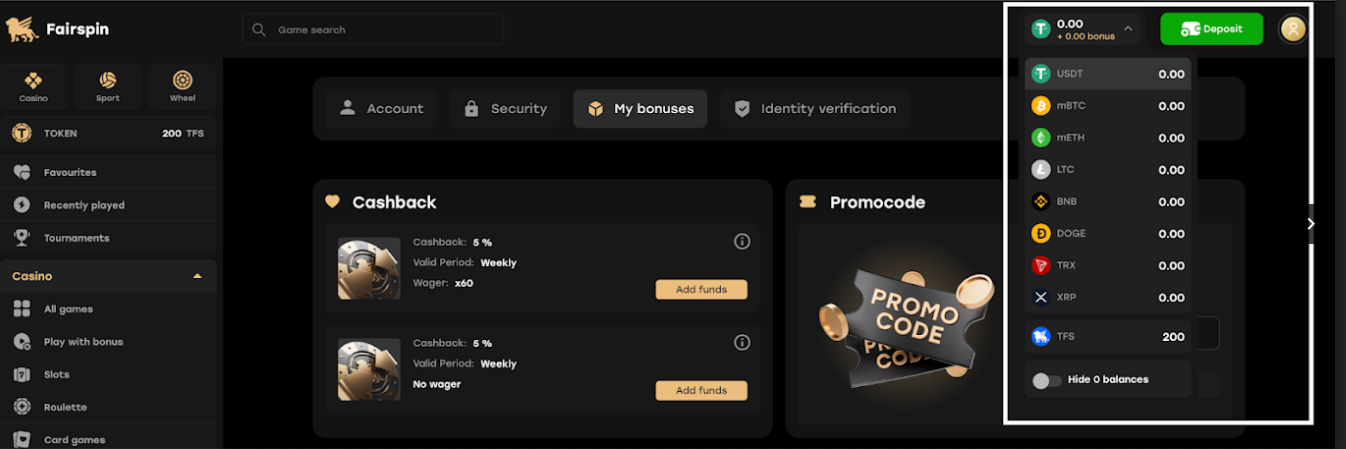Image resolution: width=1346 pixels, height=449 pixels.
Task: Open the Account tab
Action: (x=381, y=108)
